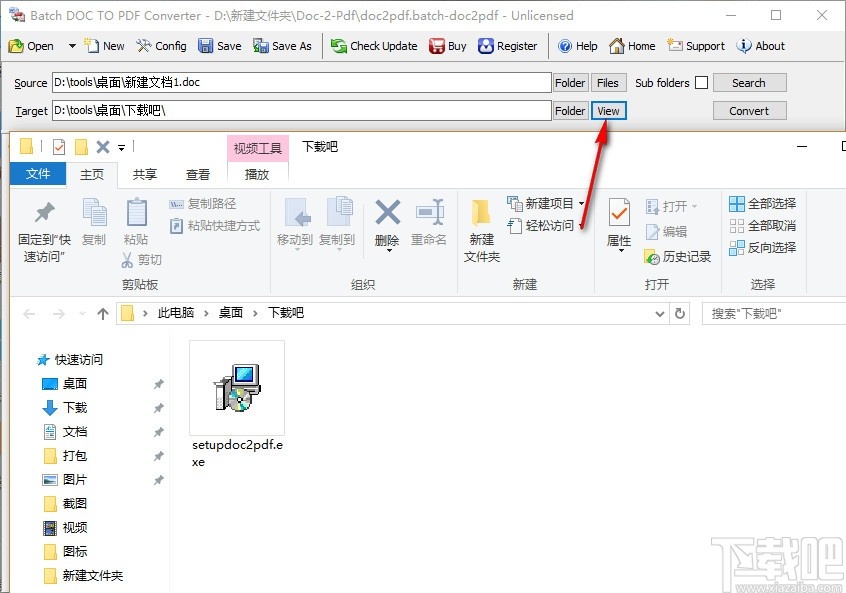This screenshot has width=846, height=593.
Task: Click 打开 in the ribbon
Action: click(x=671, y=207)
